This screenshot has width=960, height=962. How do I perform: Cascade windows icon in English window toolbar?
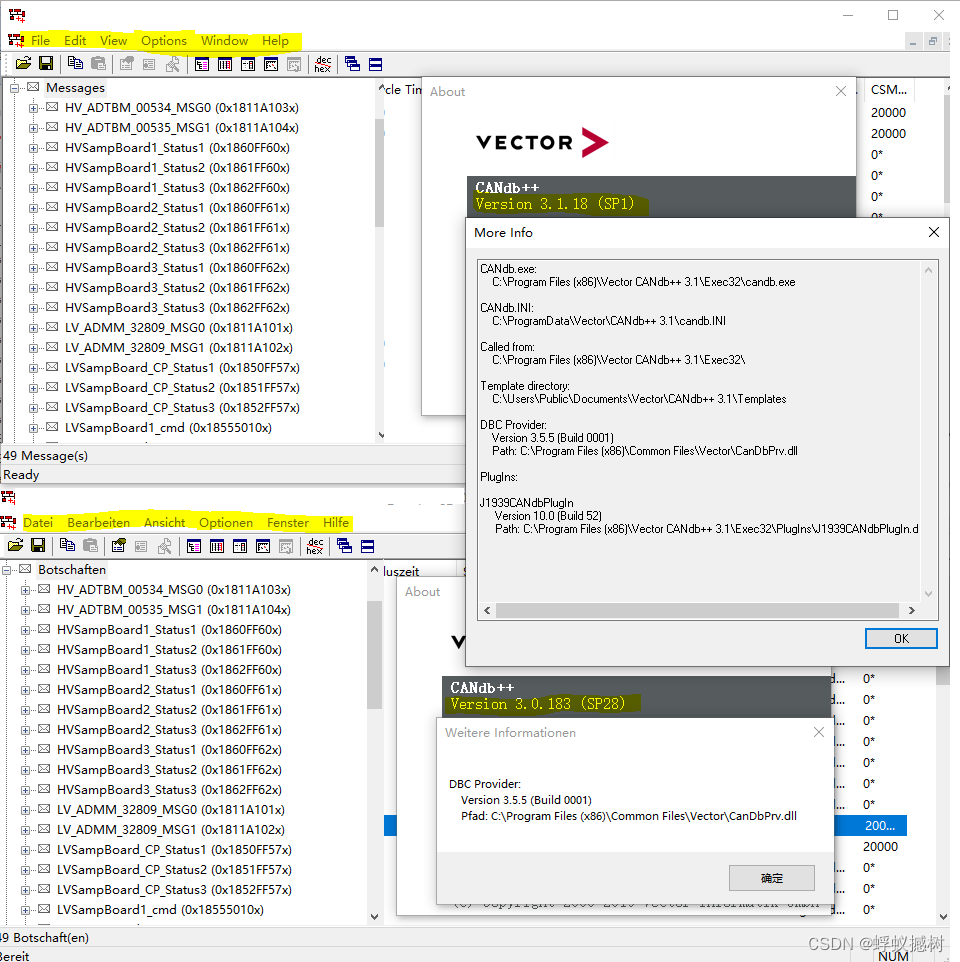(x=352, y=64)
